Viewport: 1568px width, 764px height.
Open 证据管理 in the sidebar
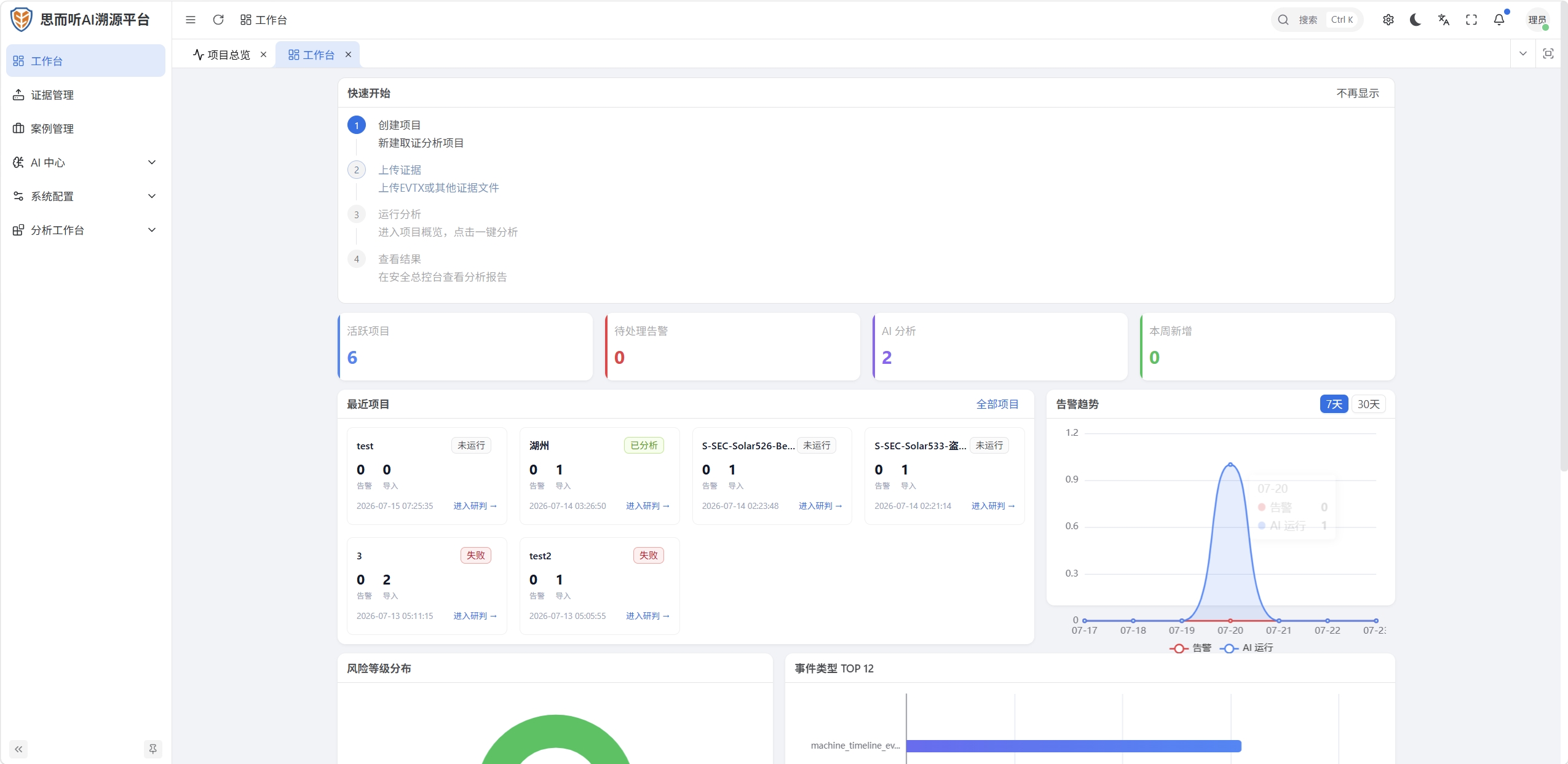[85, 95]
